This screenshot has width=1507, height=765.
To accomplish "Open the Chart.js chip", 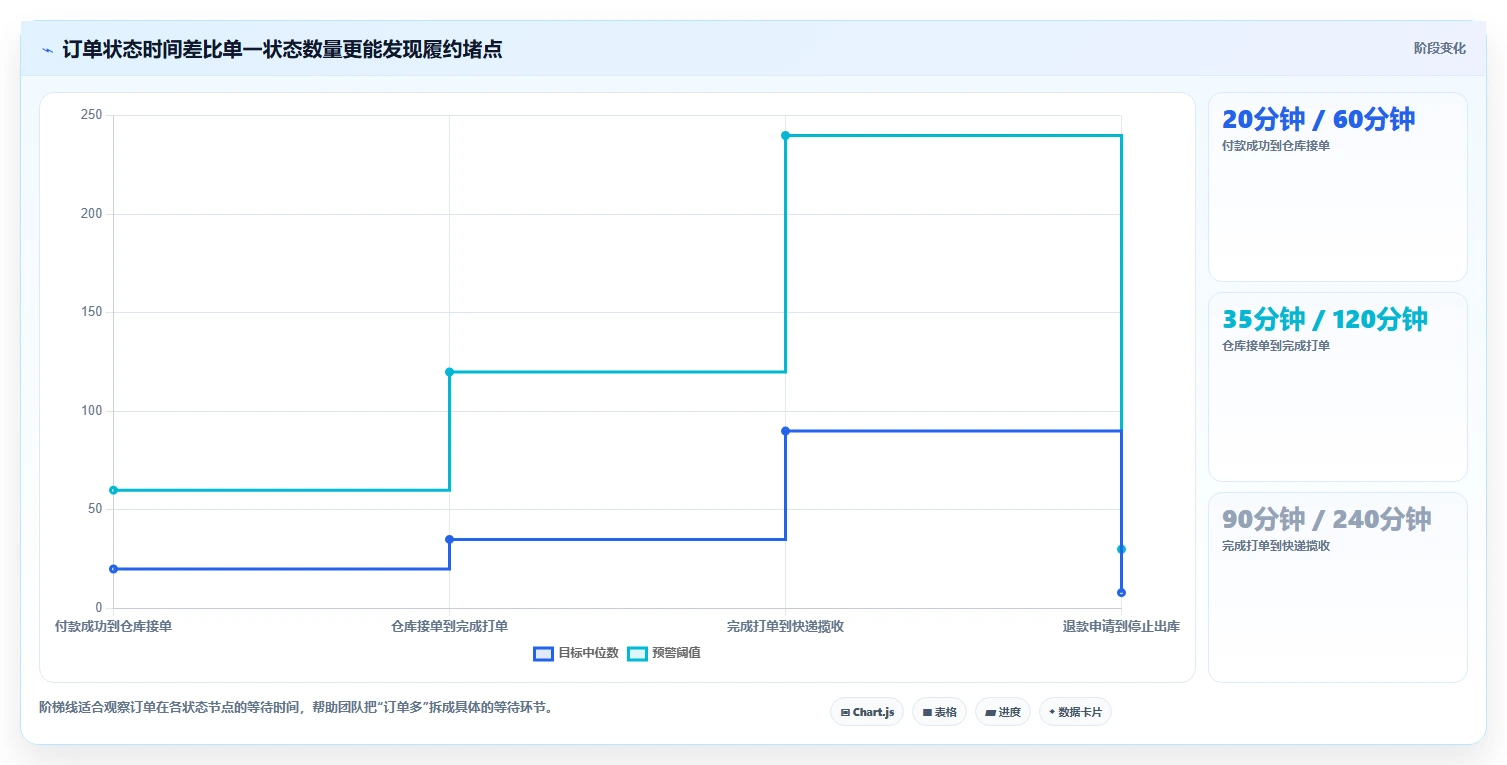I will tap(867, 712).
